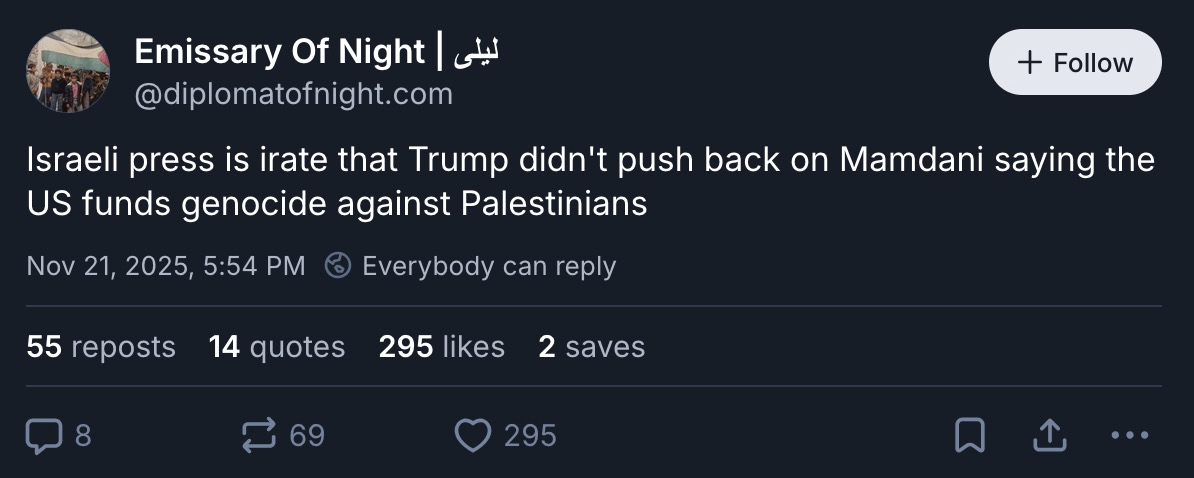This screenshot has height=478, width=1194.
Task: Follow the Emissary Of Night account
Action: pyautogui.click(x=1075, y=62)
